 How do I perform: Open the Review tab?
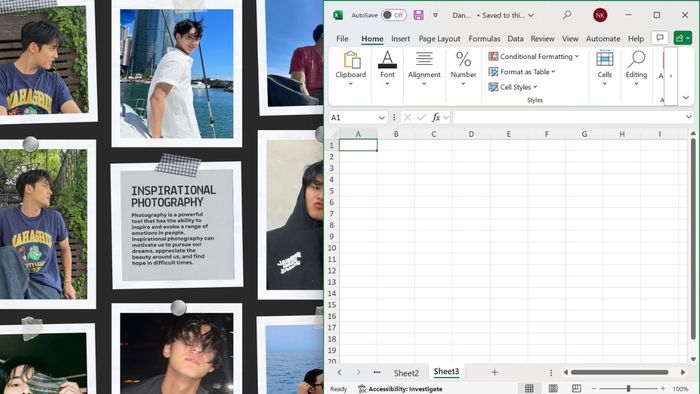click(x=542, y=39)
